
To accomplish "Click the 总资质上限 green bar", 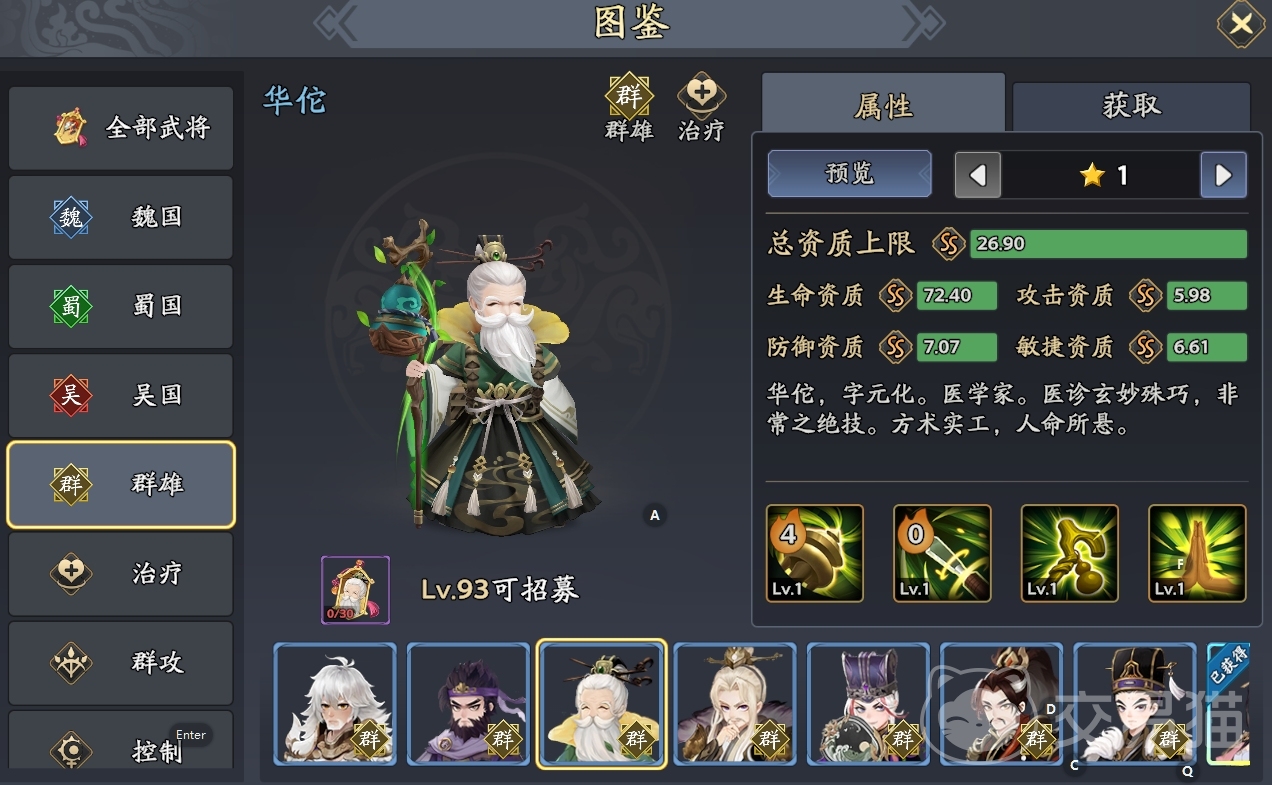I will [x=1108, y=243].
